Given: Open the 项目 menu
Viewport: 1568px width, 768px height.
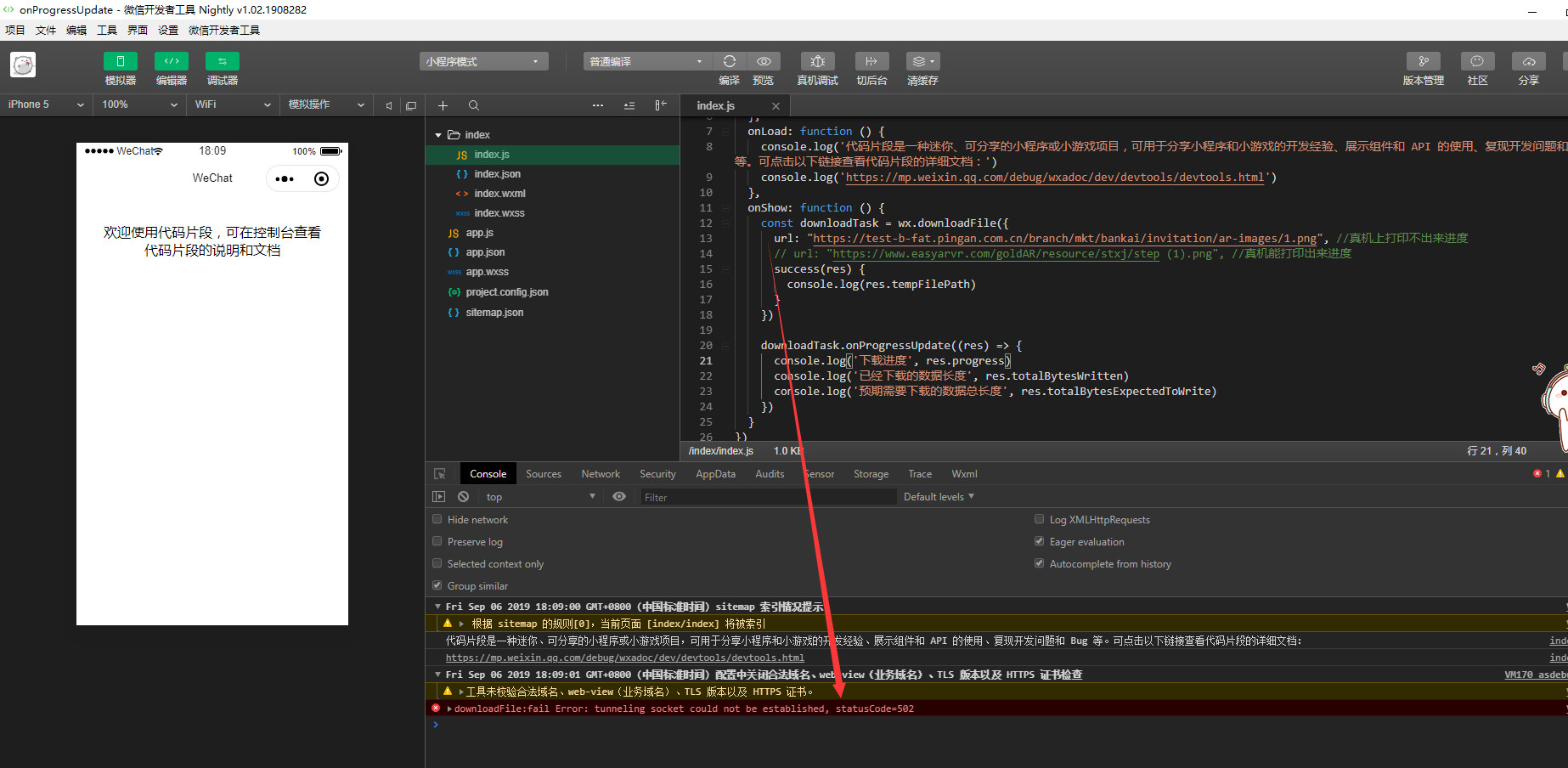Looking at the screenshot, I should coord(15,31).
